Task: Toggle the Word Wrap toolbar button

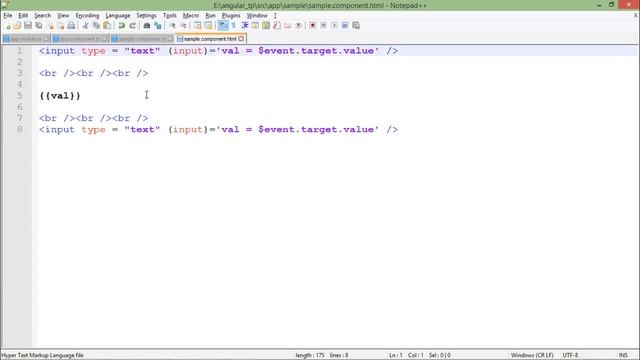Action: click(x=223, y=26)
